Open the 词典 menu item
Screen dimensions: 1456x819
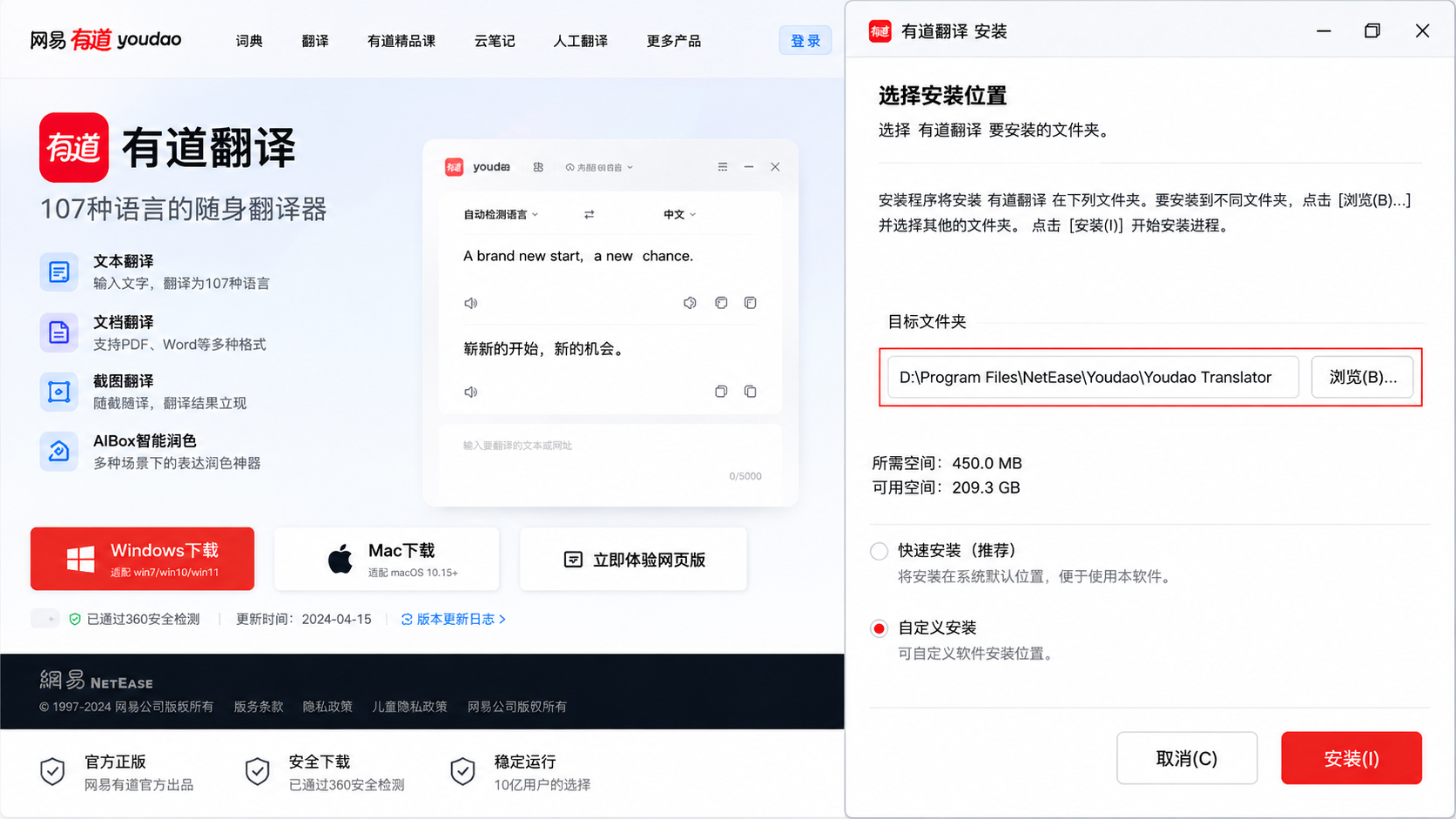(x=249, y=41)
